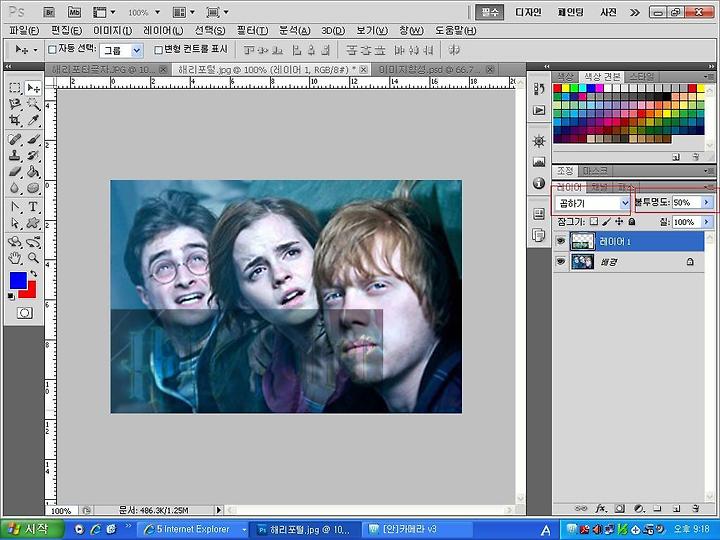Viewport: 720px width, 540px height.
Task: Open the 칠 fill slider arrow
Action: (707, 222)
